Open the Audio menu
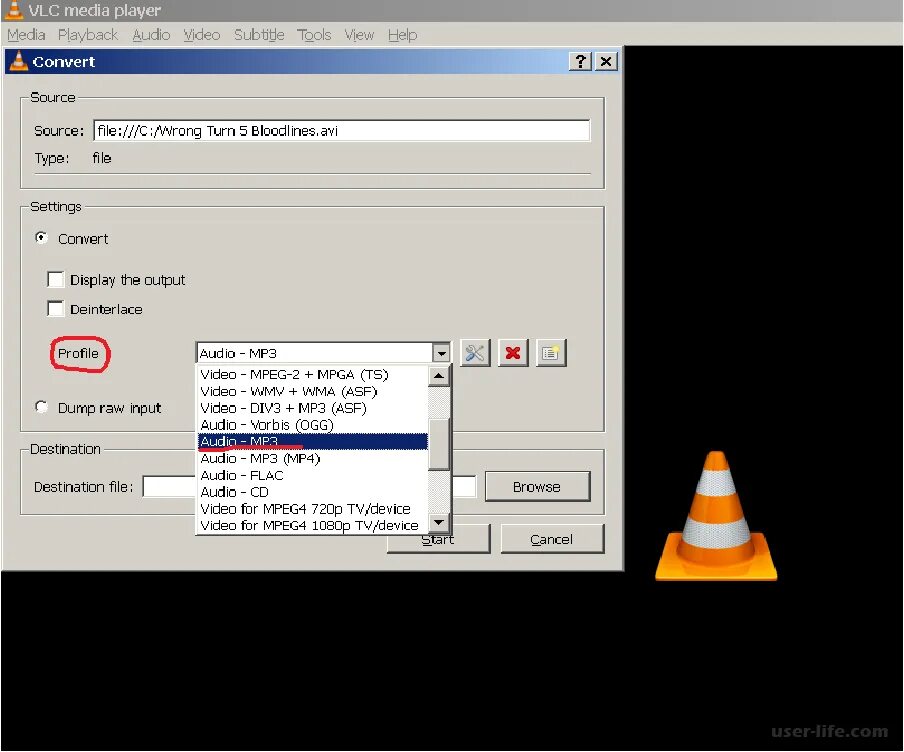This screenshot has height=752, width=904. 151,35
